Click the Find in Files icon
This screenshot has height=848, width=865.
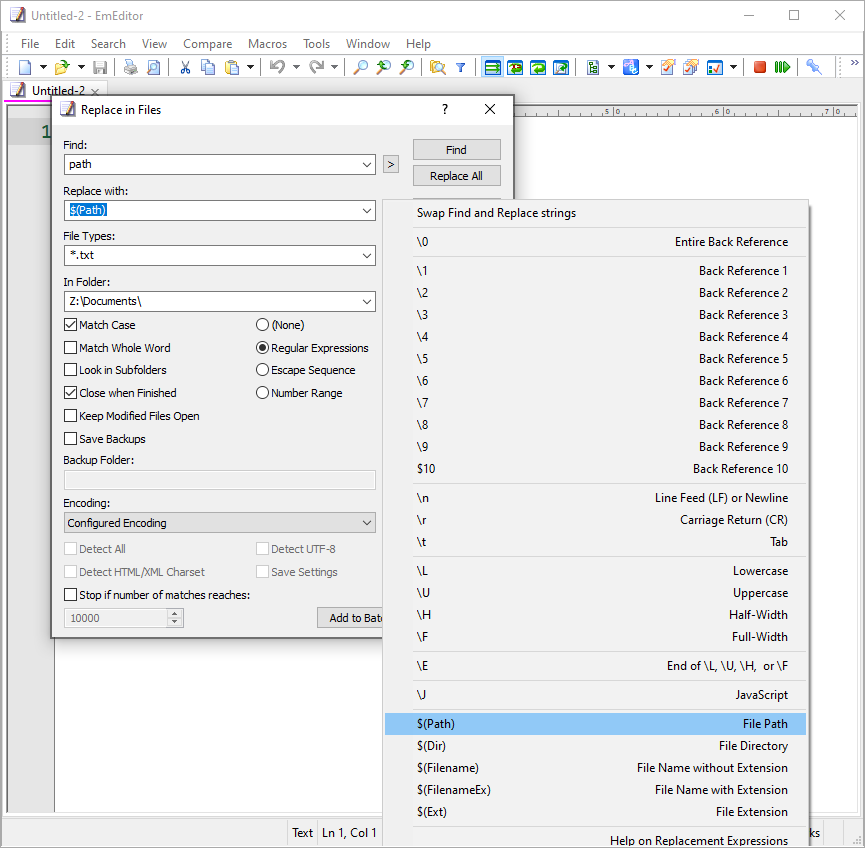[x=437, y=67]
